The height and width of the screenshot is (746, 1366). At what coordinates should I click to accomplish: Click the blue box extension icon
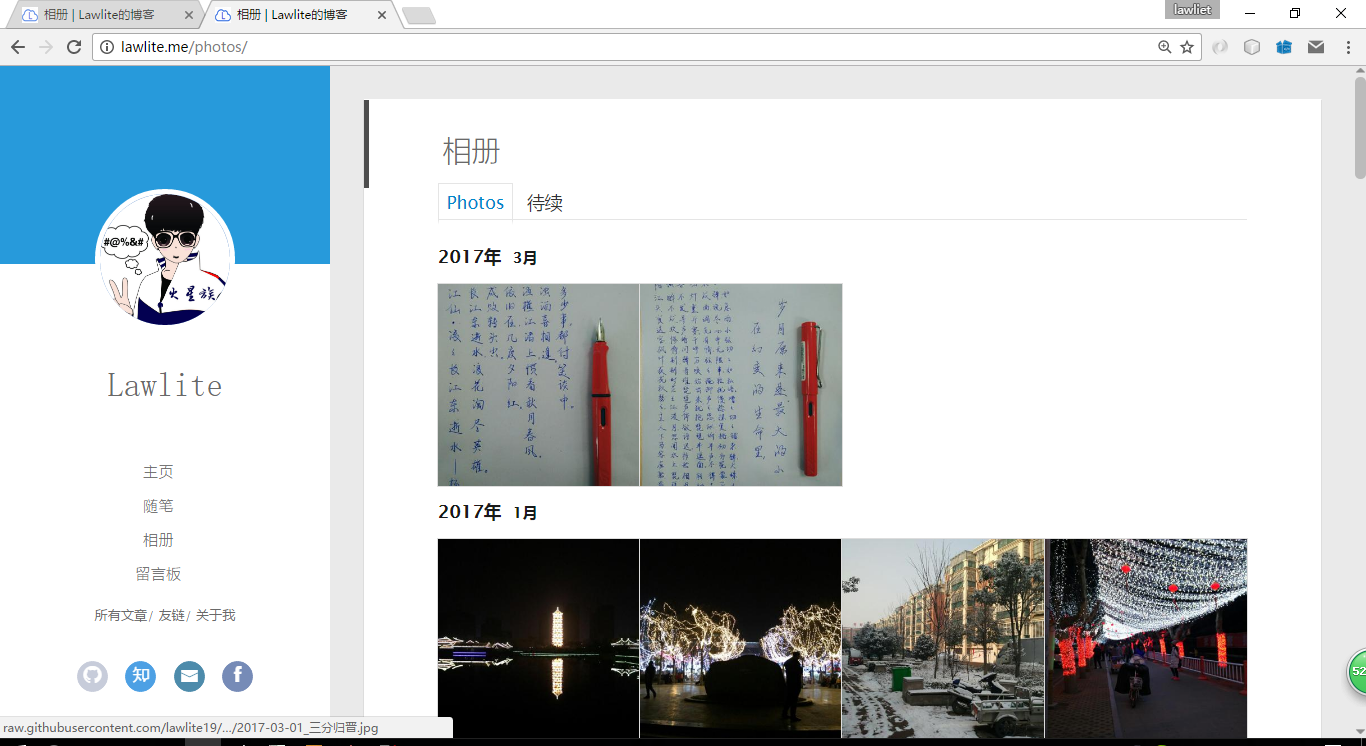tap(1284, 47)
